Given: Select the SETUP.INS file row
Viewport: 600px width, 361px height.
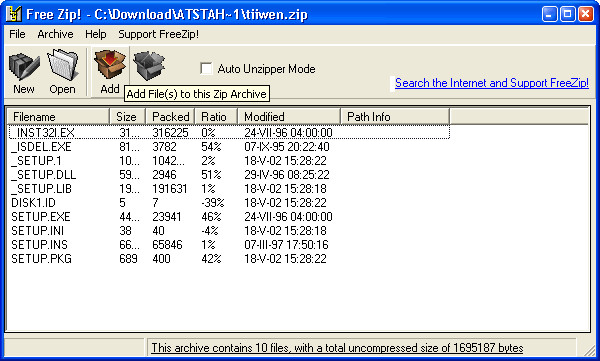Looking at the screenshot, I should tap(229, 245).
